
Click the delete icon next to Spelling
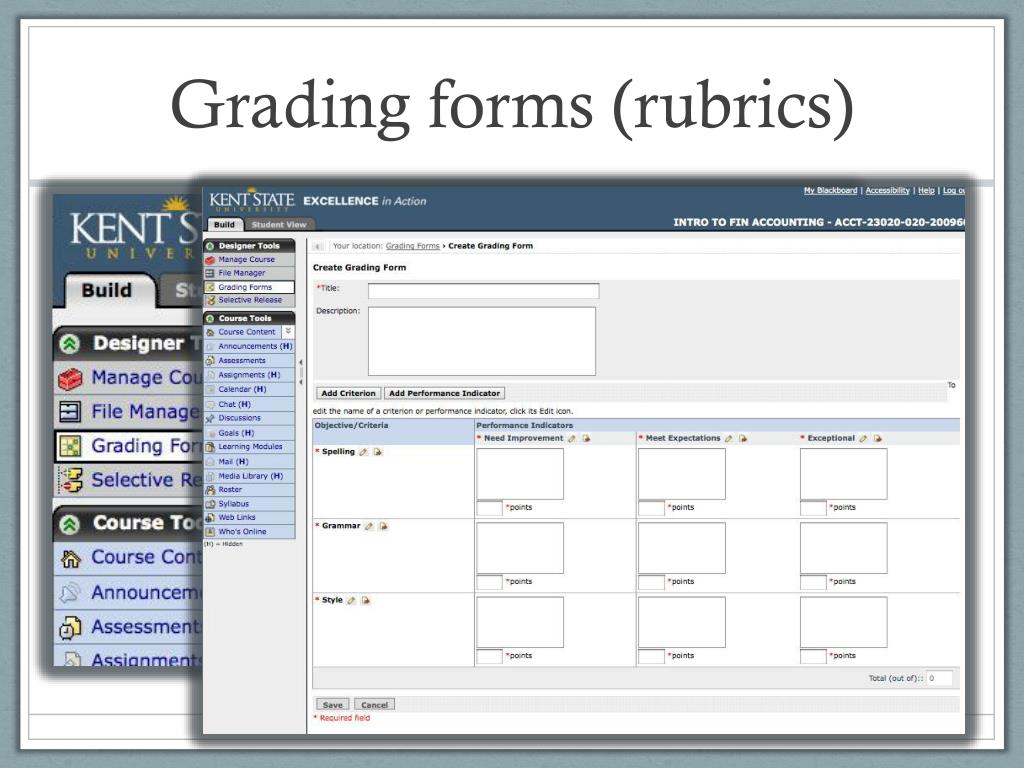377,452
